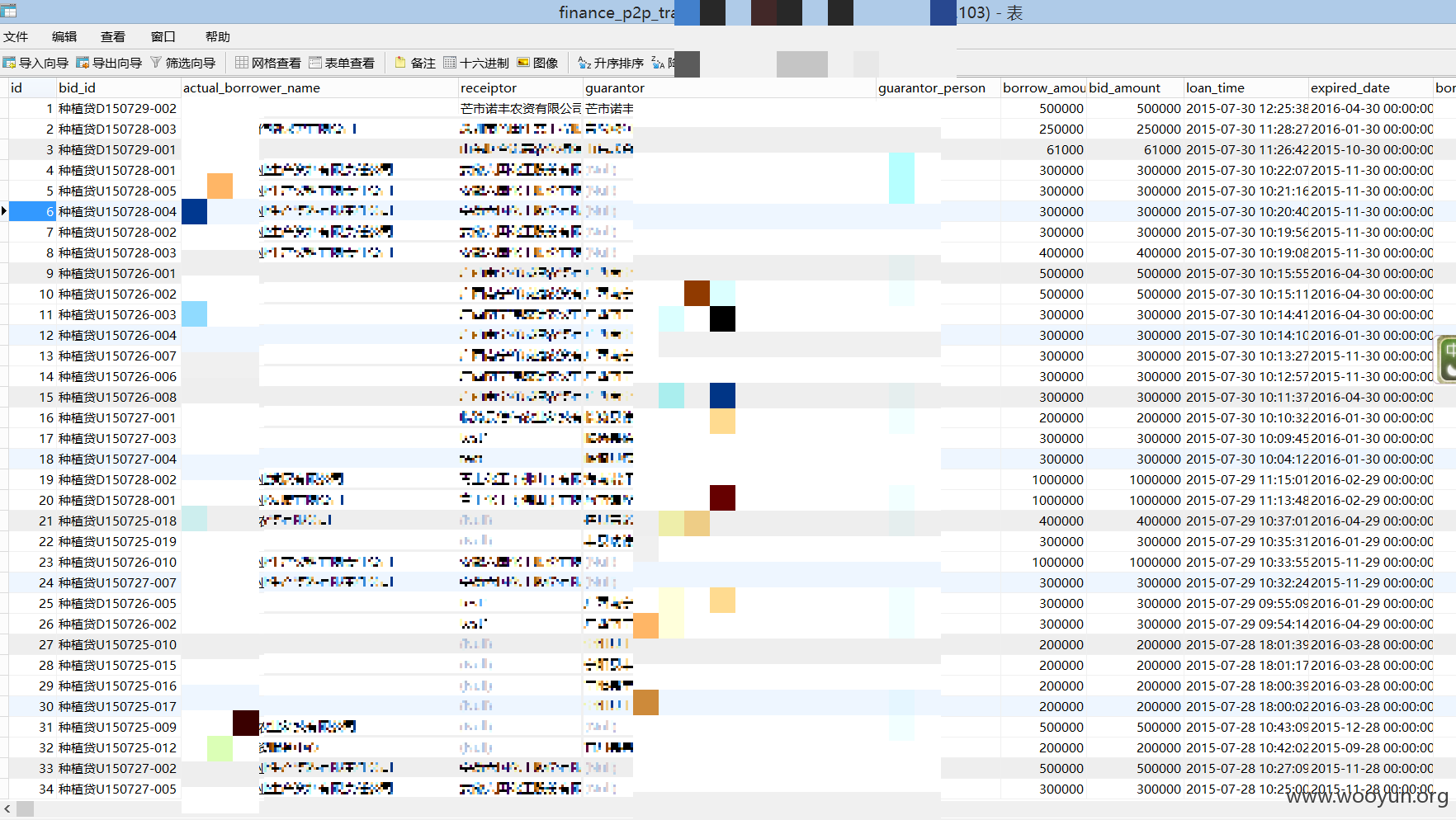1456x820 pixels.
Task: Open the 编辑 menu
Action: (x=64, y=37)
